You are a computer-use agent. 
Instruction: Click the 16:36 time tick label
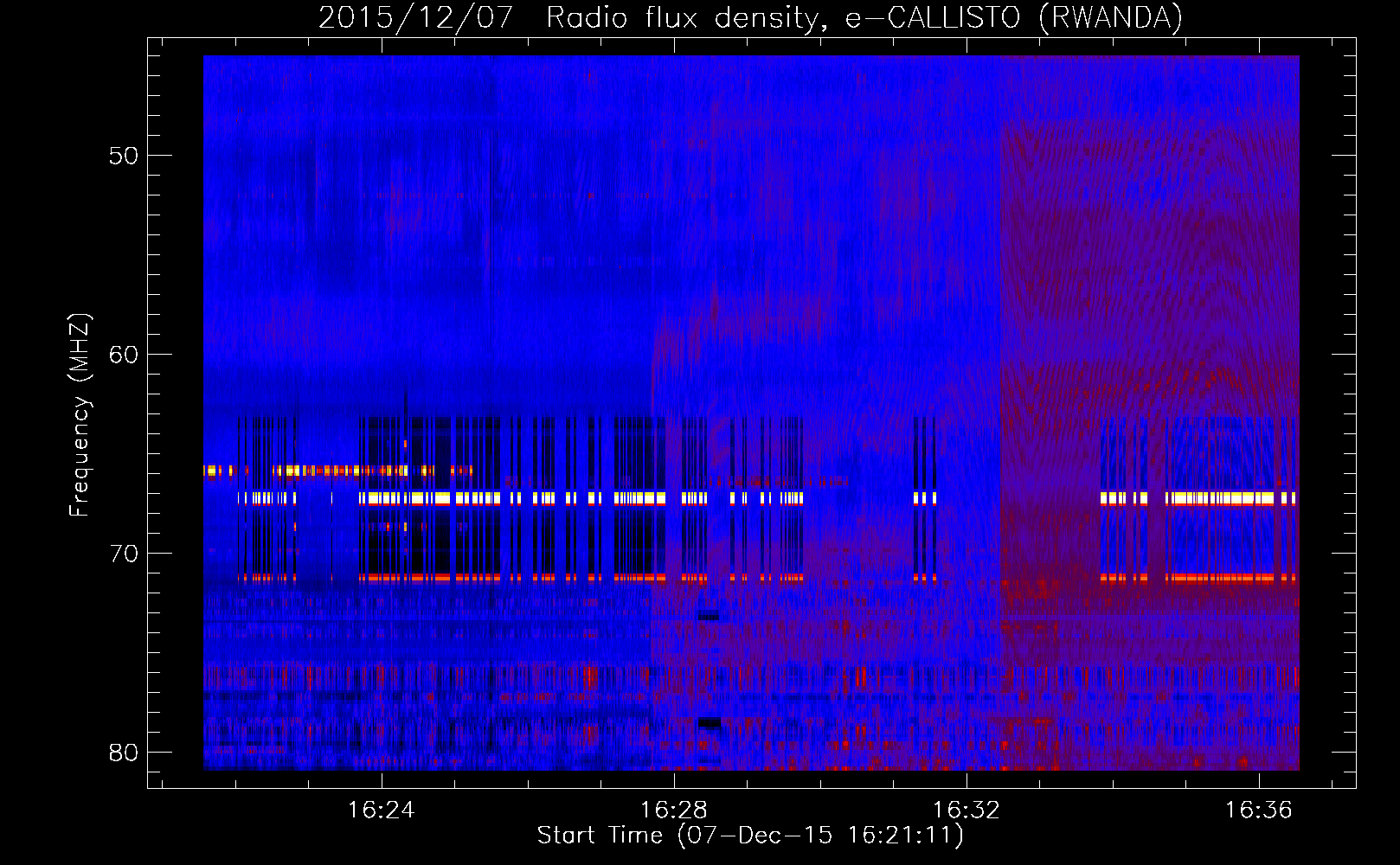pyautogui.click(x=1258, y=810)
